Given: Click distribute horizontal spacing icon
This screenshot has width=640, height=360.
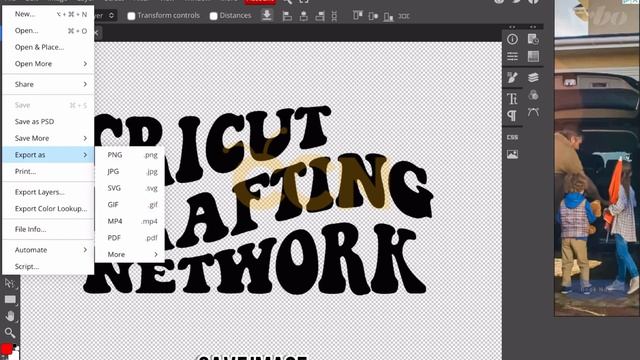Looking at the screenshot, I should (404, 16).
